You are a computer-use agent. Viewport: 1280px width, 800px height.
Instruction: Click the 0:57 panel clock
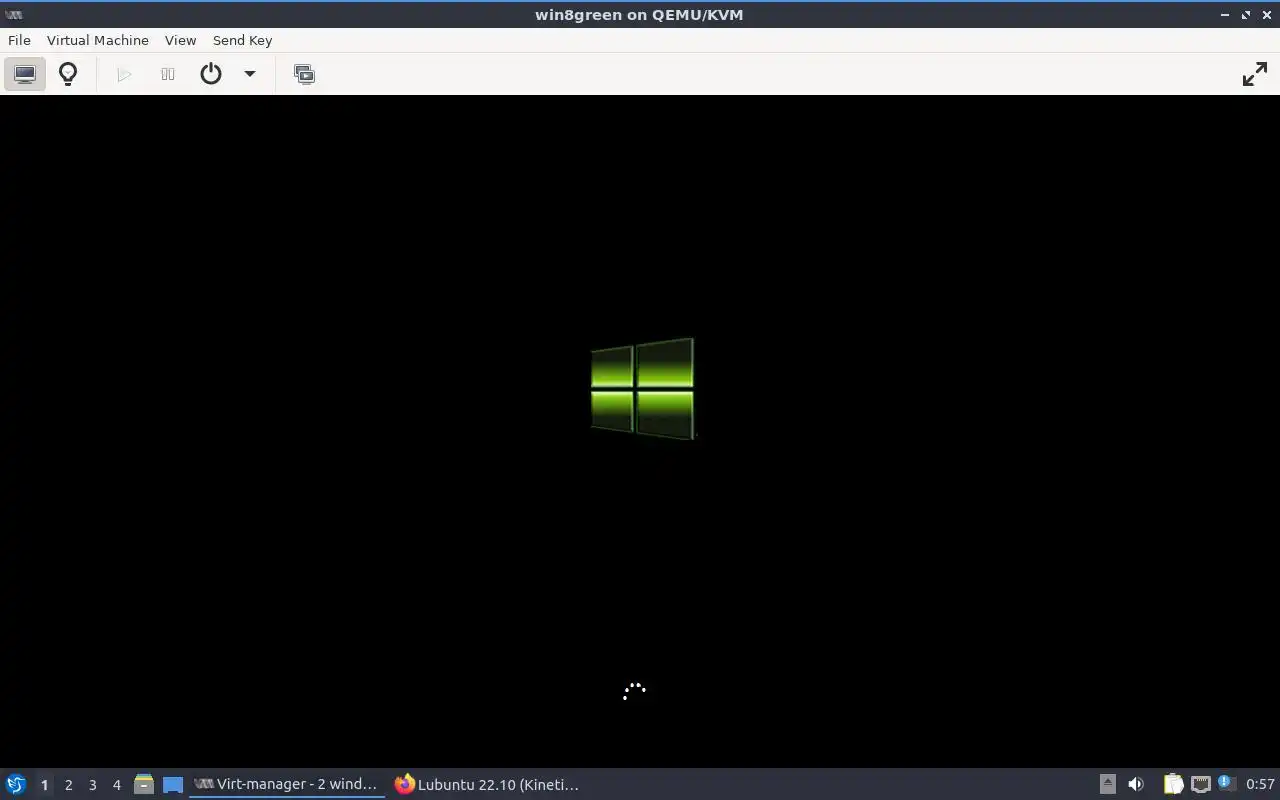(x=1260, y=784)
